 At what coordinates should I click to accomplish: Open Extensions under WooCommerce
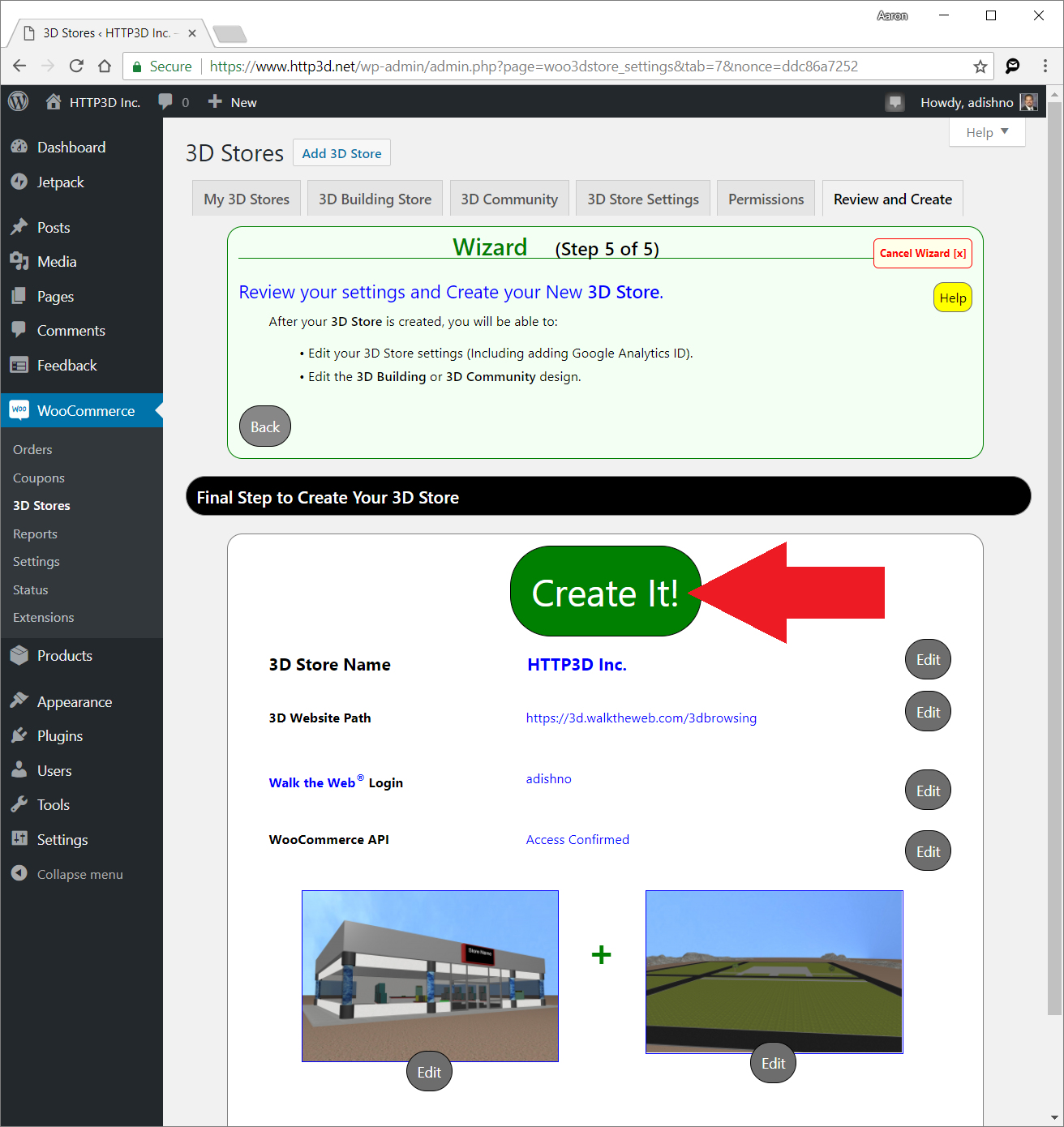pyautogui.click(x=43, y=617)
